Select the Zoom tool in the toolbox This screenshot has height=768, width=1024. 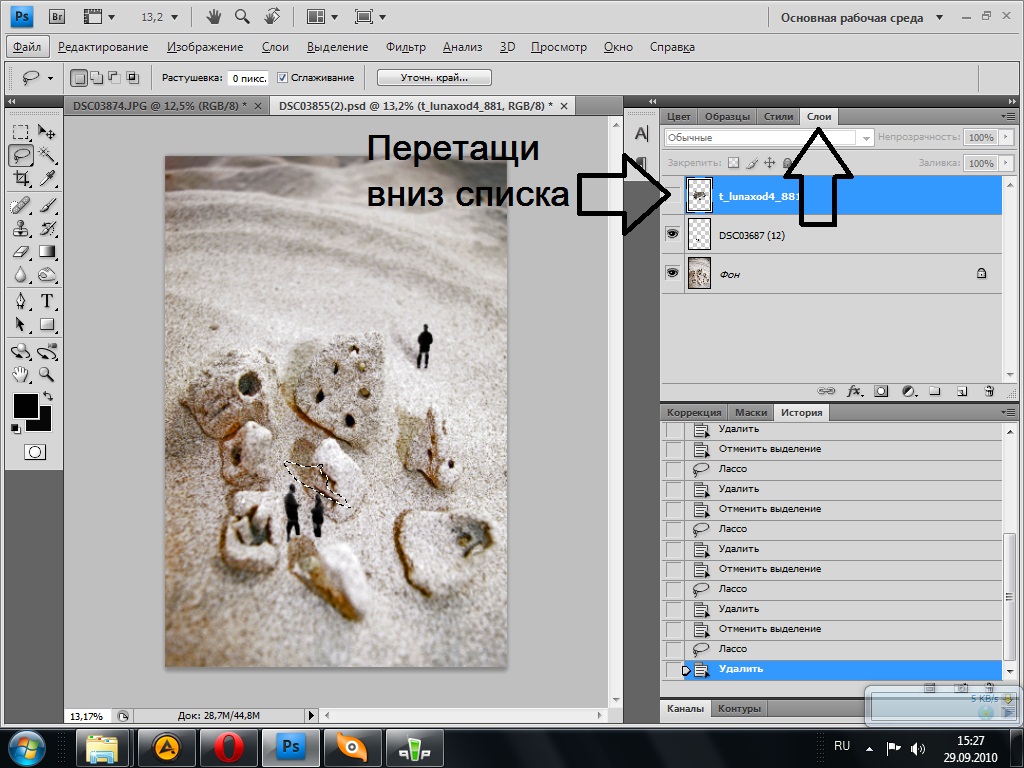tap(46, 374)
